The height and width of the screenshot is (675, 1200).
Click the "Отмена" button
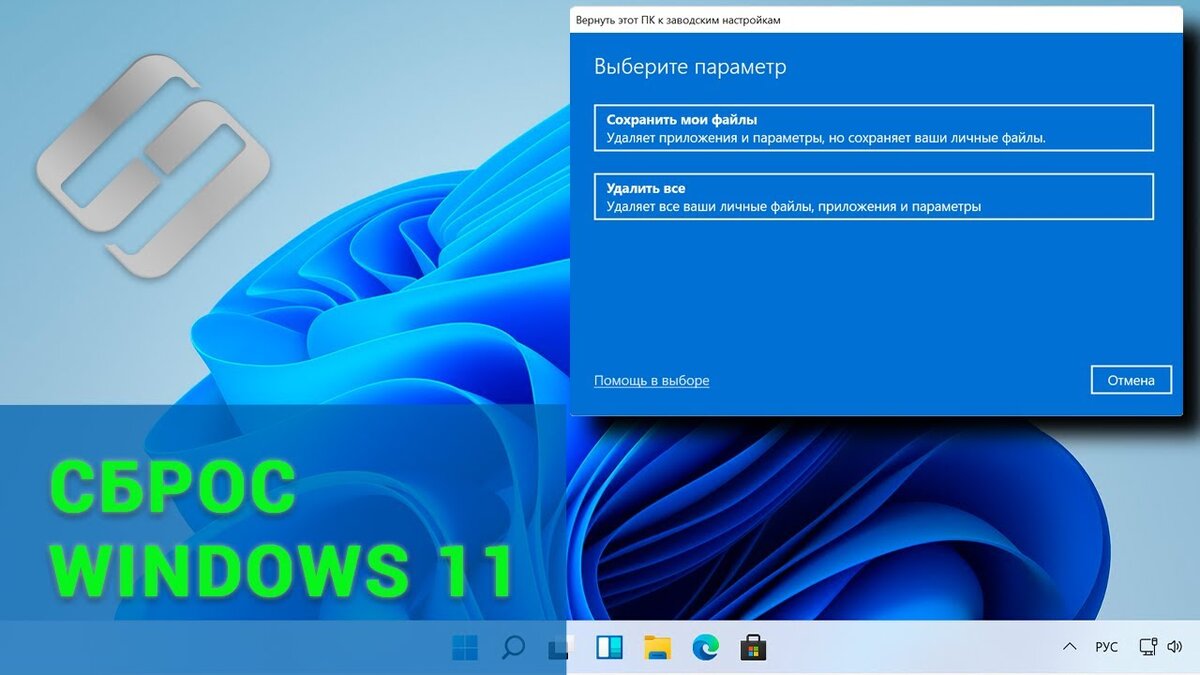pos(1131,380)
